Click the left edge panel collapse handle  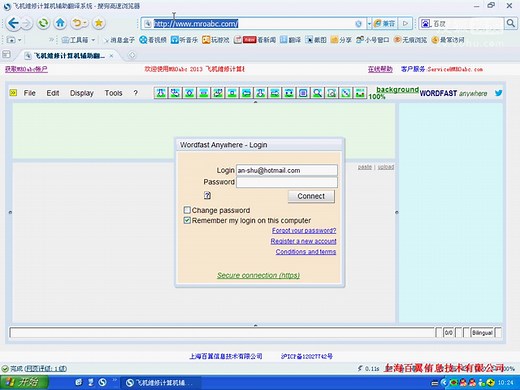[x=10, y=212]
